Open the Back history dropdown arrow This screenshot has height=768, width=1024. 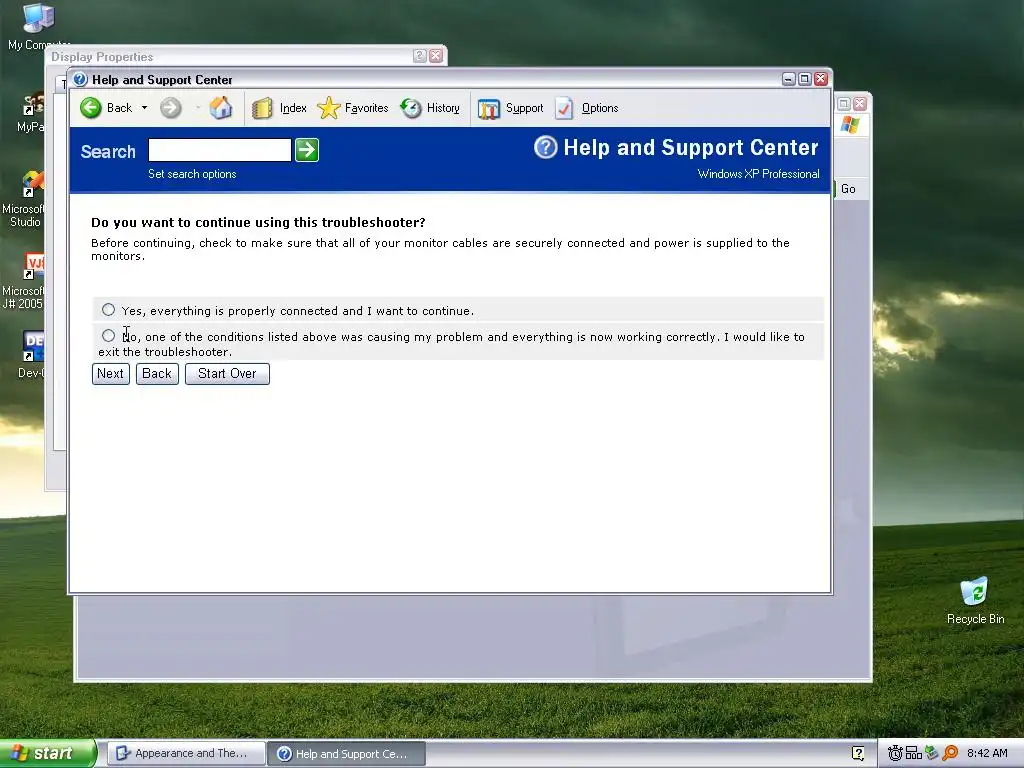point(144,108)
